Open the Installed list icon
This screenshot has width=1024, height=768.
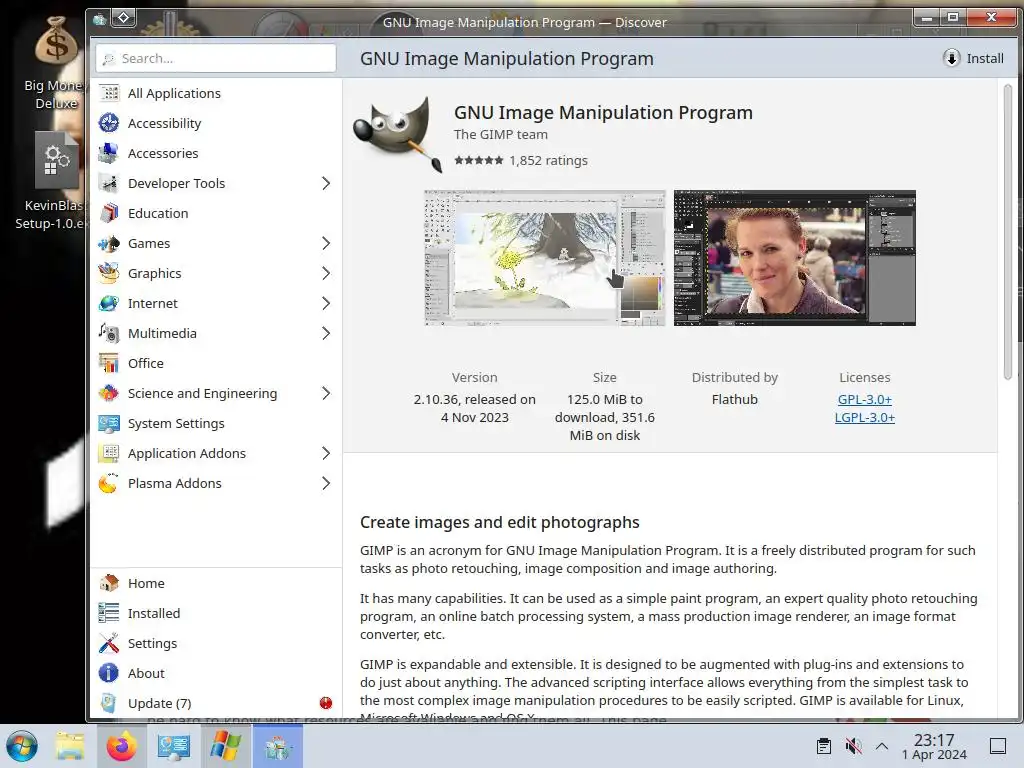point(109,613)
